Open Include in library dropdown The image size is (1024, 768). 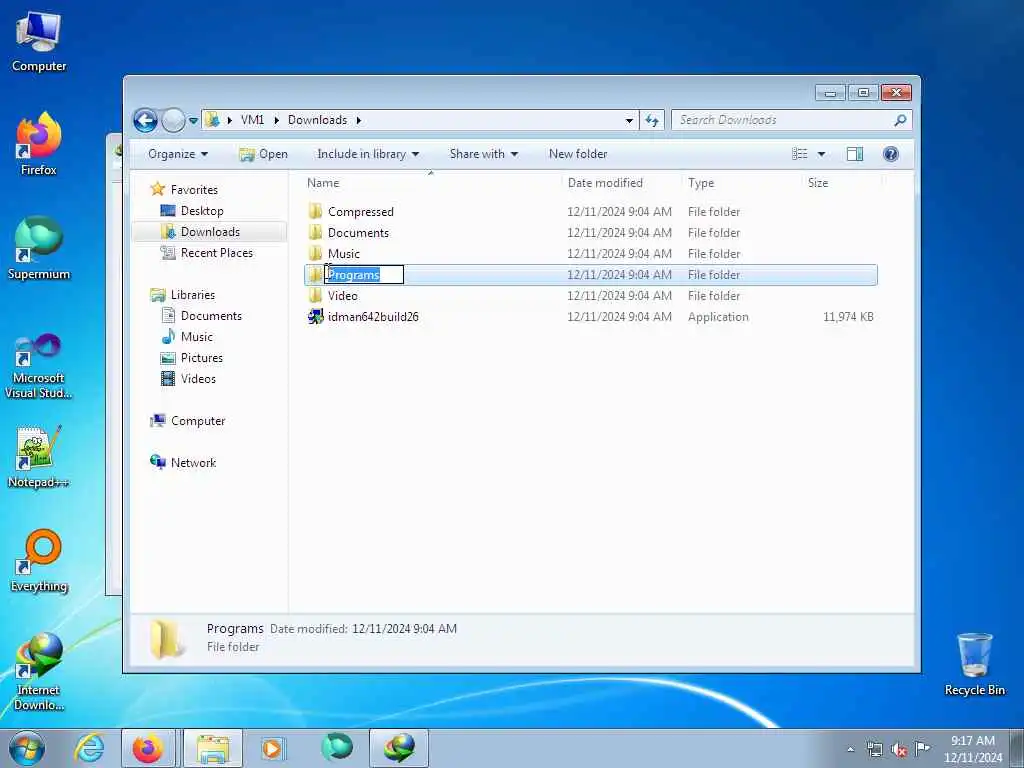coord(368,154)
